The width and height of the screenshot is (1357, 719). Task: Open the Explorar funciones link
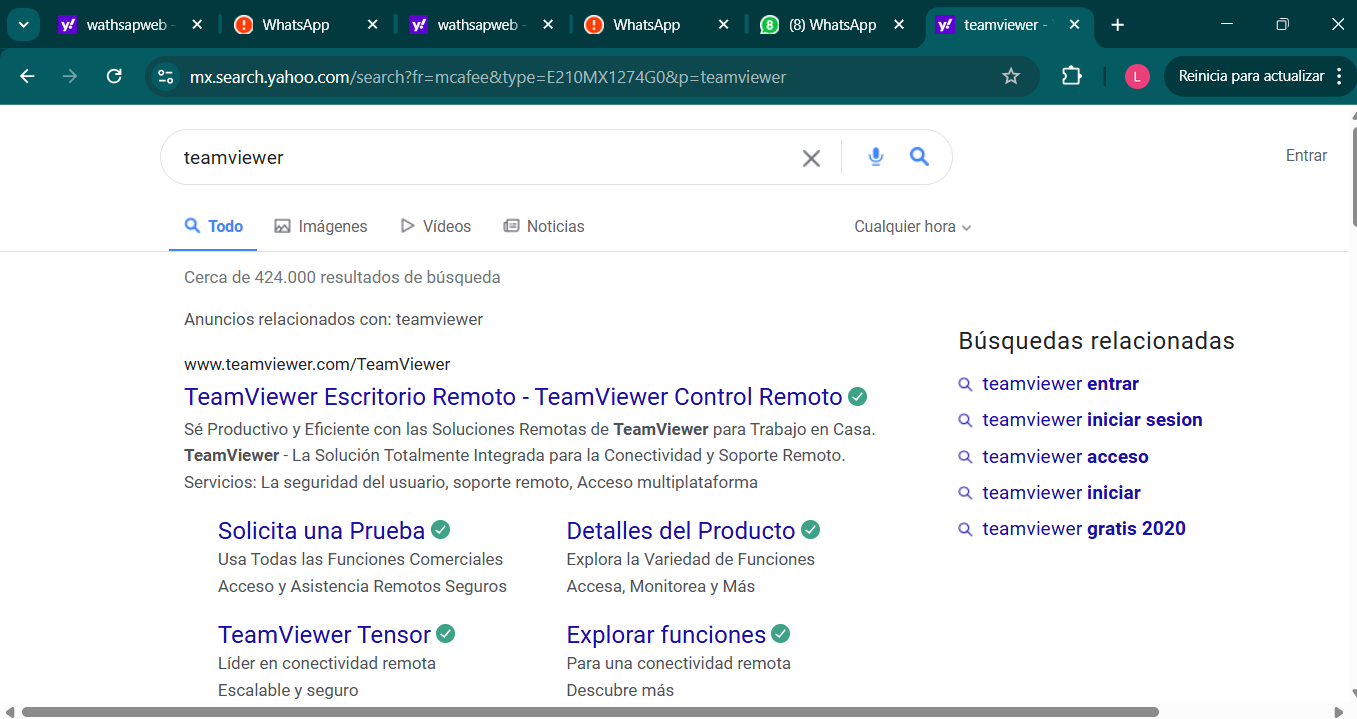pyautogui.click(x=666, y=635)
